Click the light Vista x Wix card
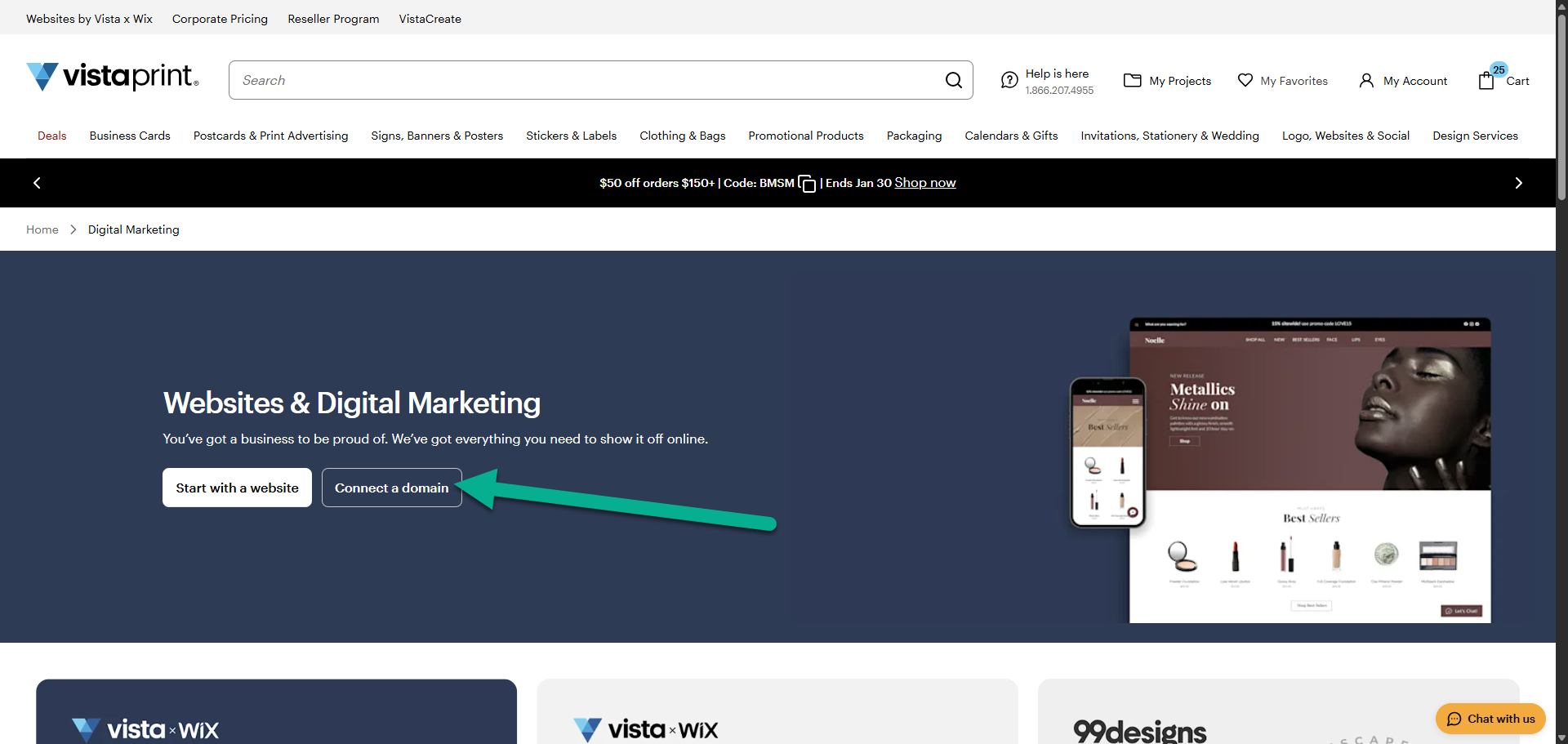The image size is (1568, 744). tap(777, 711)
